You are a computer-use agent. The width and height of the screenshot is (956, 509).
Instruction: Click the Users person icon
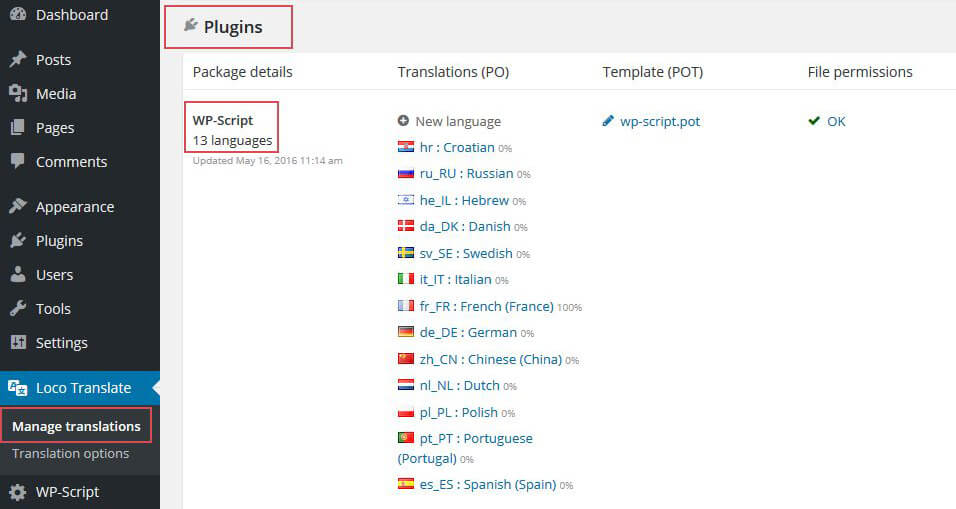coord(18,274)
